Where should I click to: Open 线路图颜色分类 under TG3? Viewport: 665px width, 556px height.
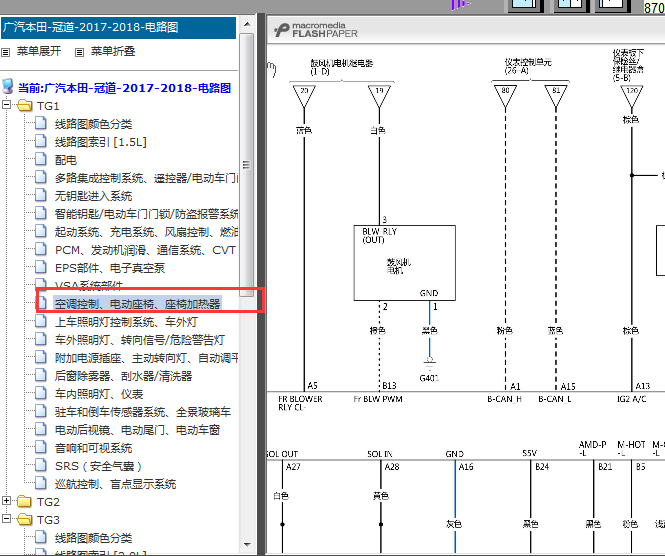coord(93,538)
